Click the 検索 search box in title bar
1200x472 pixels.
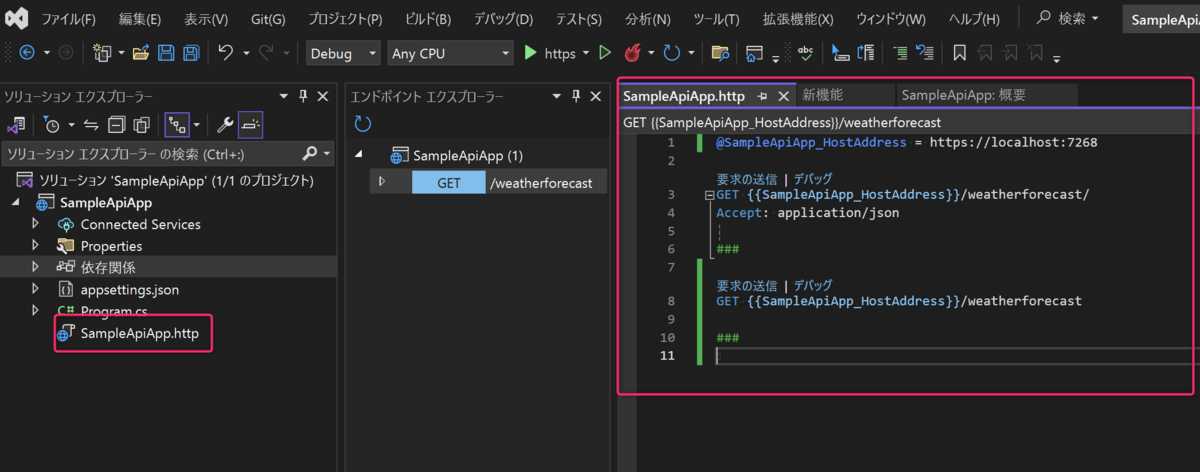(1069, 19)
